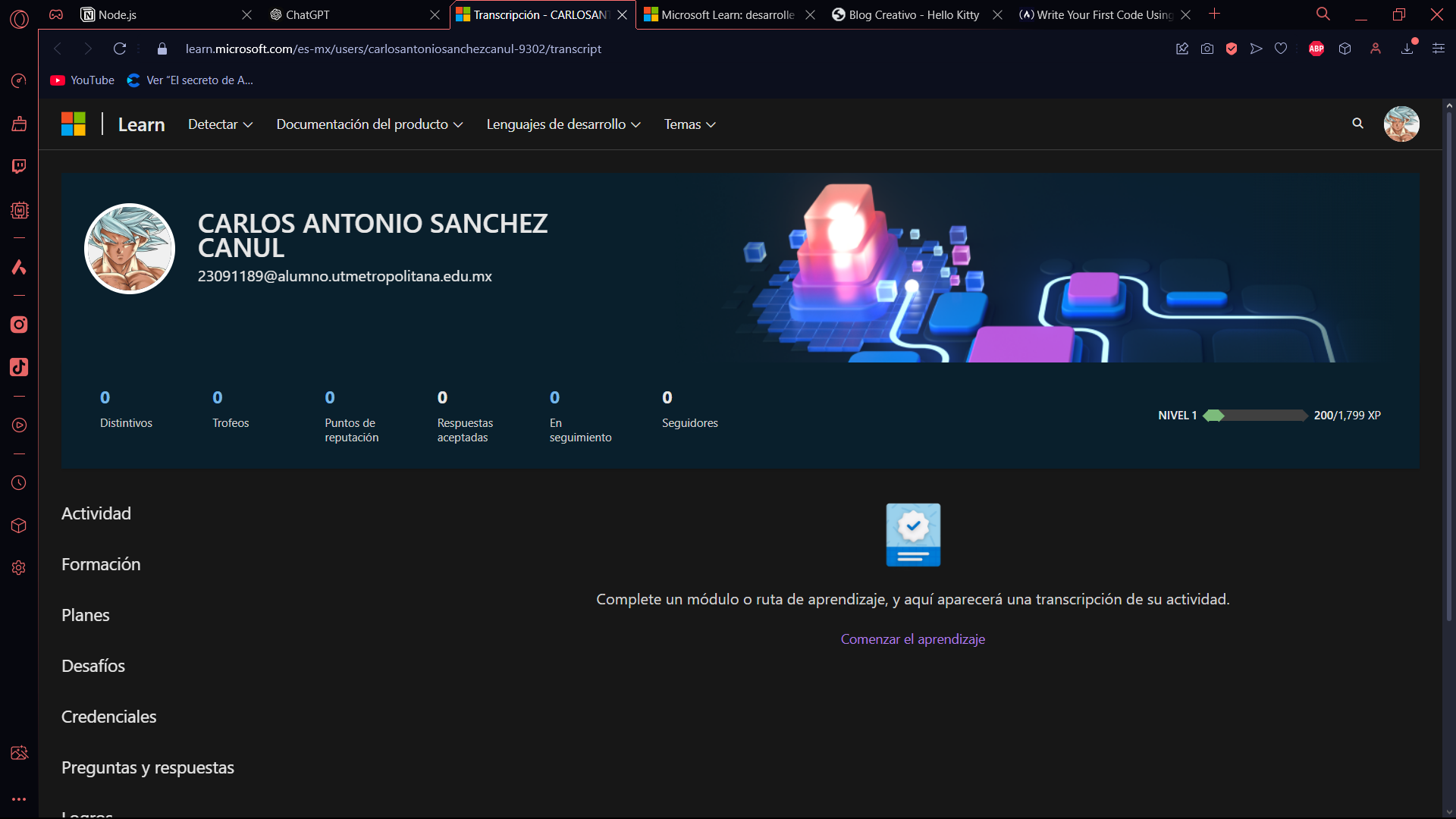Open the YouTube bookmark

(82, 80)
